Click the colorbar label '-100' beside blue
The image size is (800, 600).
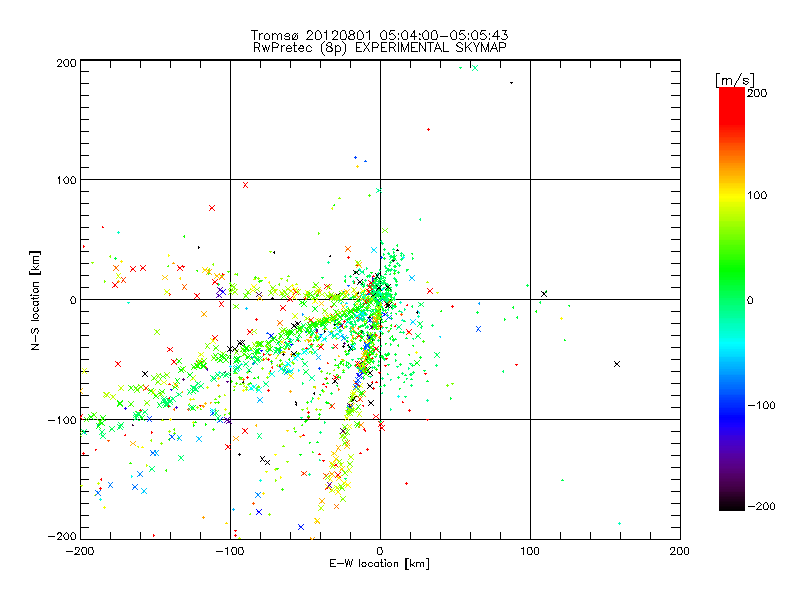(x=761, y=405)
